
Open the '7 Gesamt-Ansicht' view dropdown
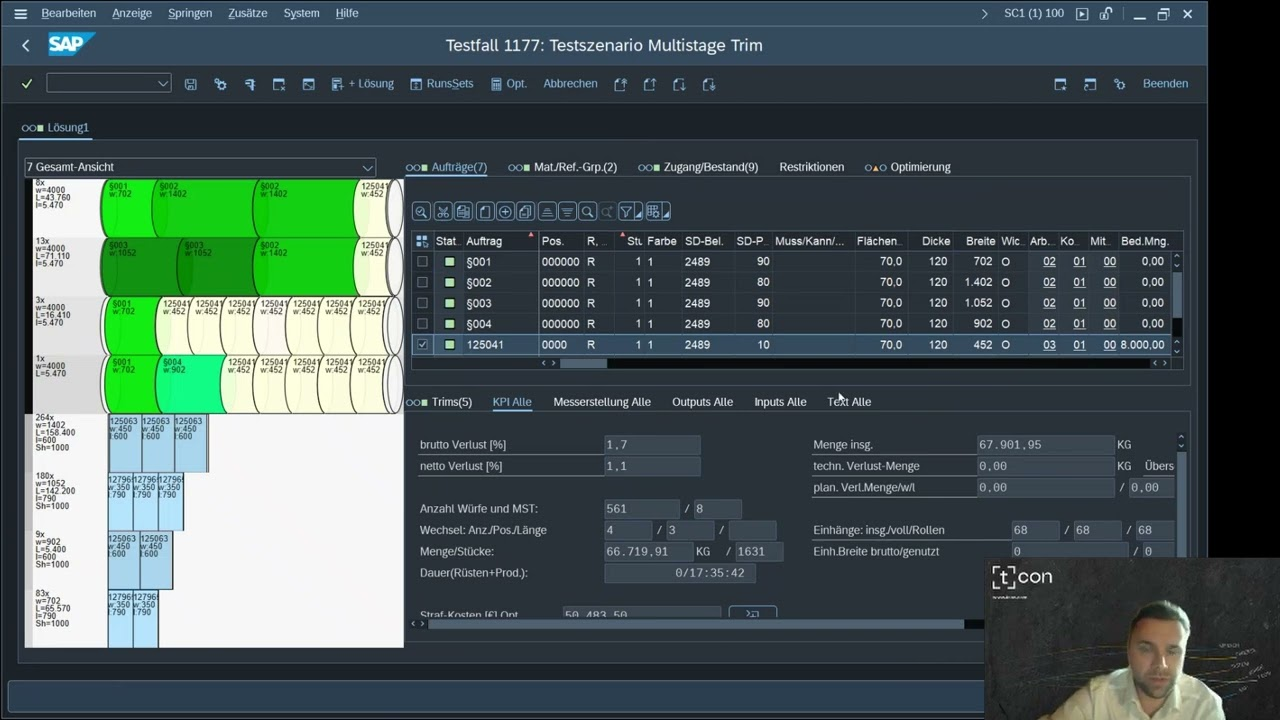367,167
